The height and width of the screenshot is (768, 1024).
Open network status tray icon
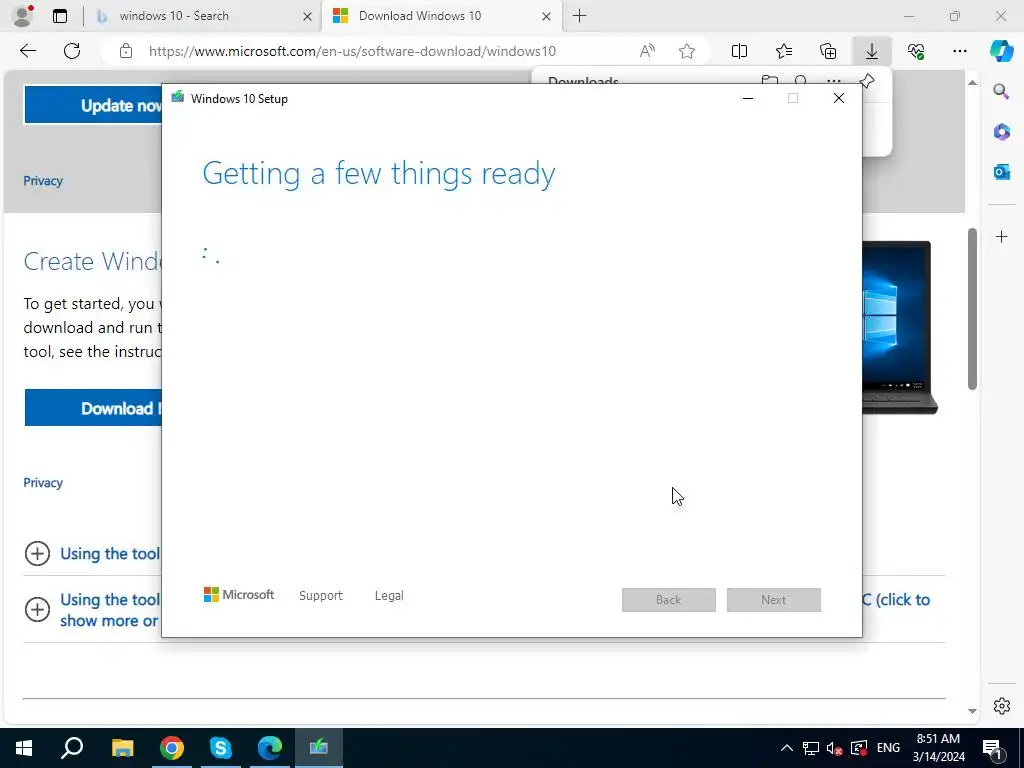tap(810, 748)
